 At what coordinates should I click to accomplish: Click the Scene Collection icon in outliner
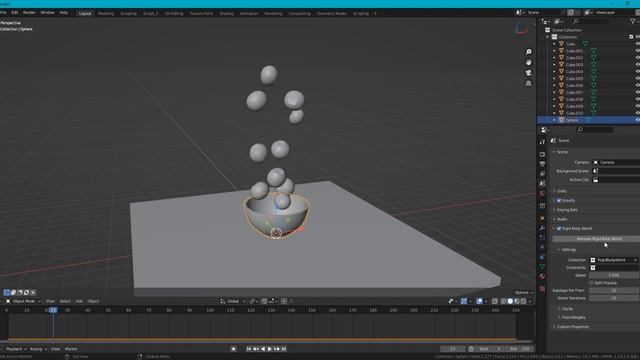coord(548,30)
